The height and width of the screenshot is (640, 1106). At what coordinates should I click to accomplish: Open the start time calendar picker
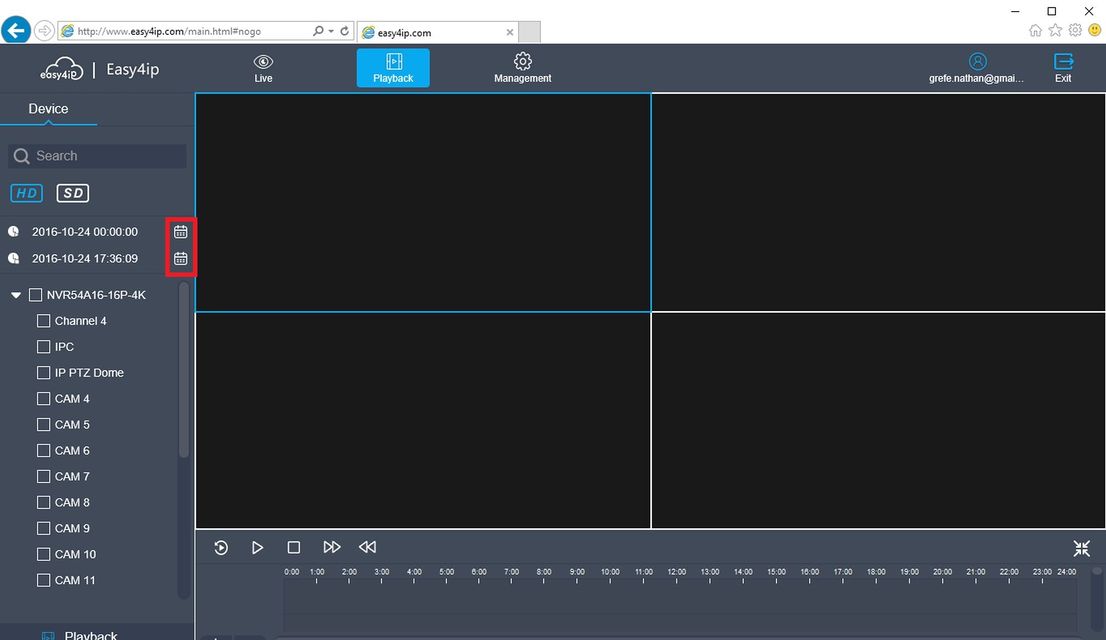pyautogui.click(x=181, y=231)
